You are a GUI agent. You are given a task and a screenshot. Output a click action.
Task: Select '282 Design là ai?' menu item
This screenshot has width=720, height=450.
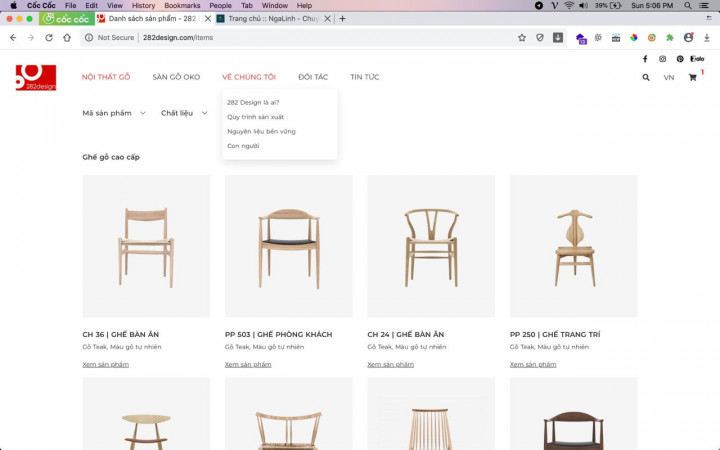coord(253,102)
